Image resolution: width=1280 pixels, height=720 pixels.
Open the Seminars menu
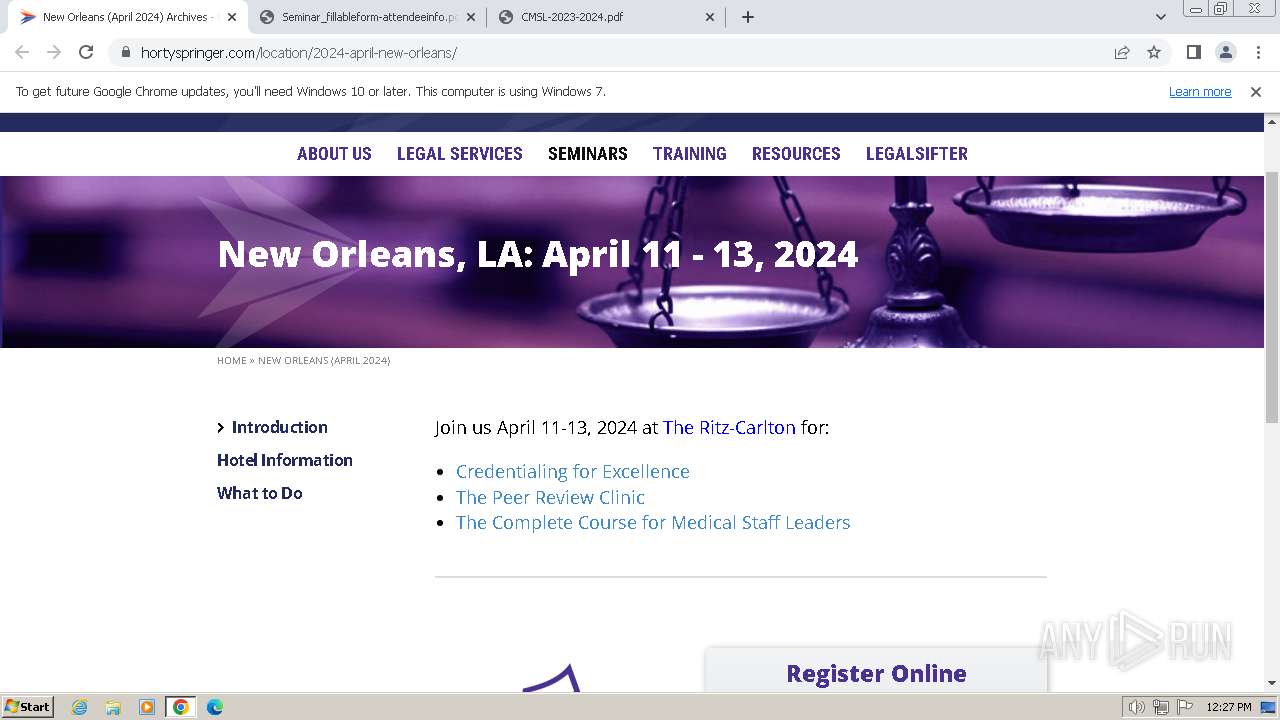click(588, 154)
